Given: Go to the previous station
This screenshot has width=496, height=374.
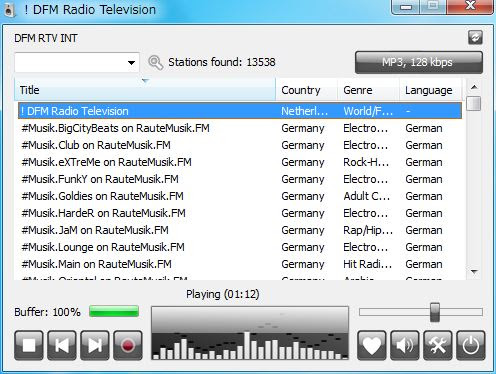Looking at the screenshot, I should [62, 345].
